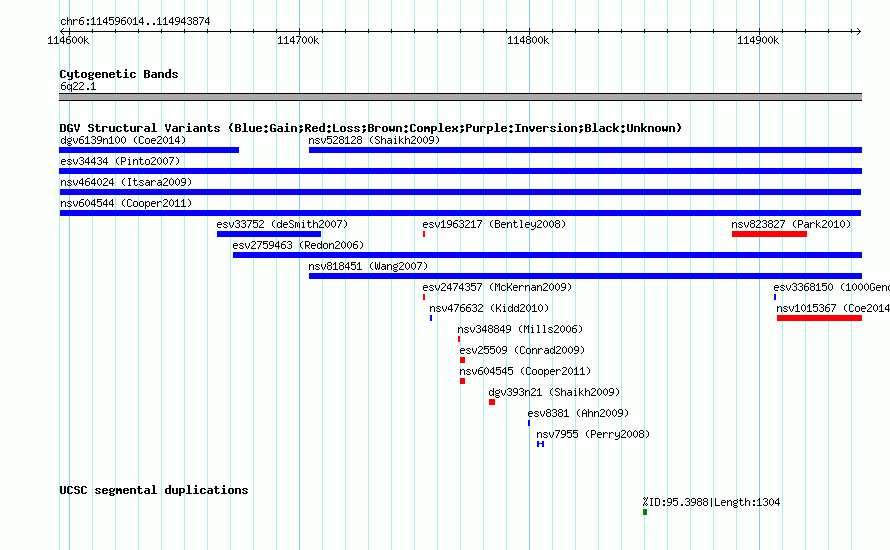
Task: Click the 6q22.1 cytogenetic band bar
Action: (x=460, y=97)
